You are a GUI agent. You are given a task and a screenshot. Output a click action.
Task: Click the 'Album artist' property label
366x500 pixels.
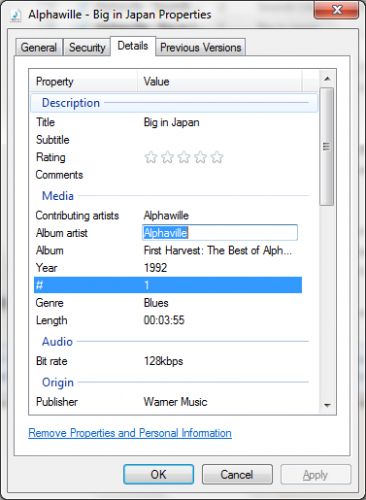[x=62, y=233]
